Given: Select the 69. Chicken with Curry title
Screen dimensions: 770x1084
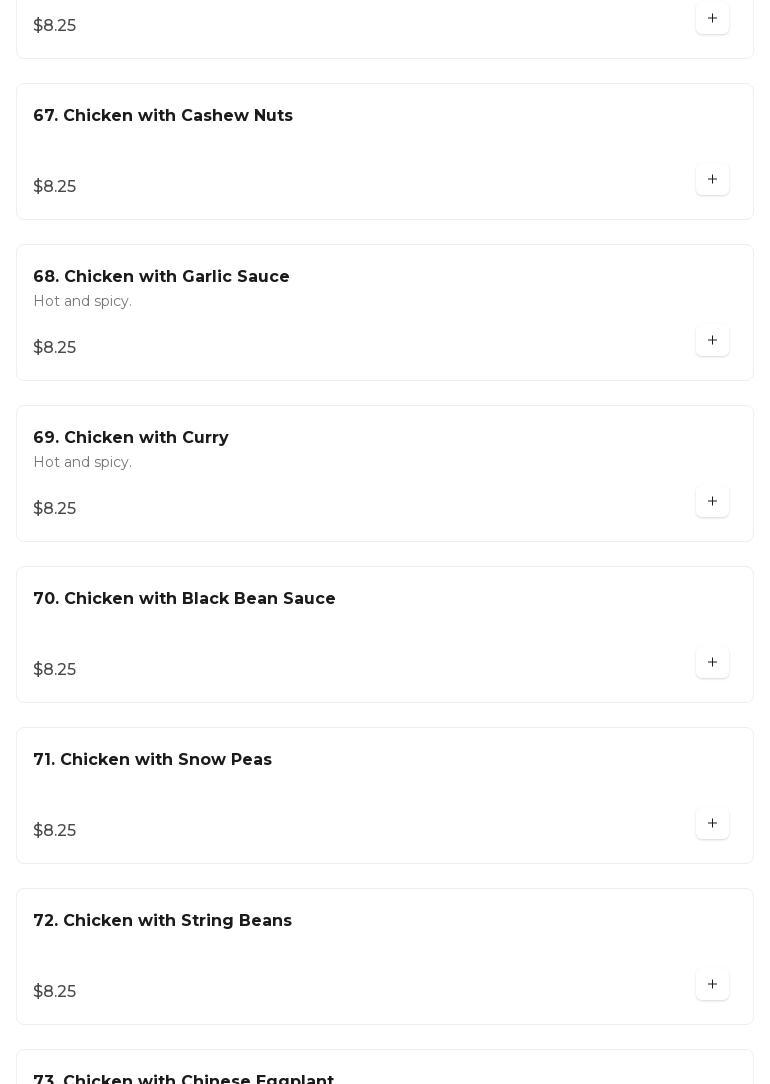Looking at the screenshot, I should (131, 438).
